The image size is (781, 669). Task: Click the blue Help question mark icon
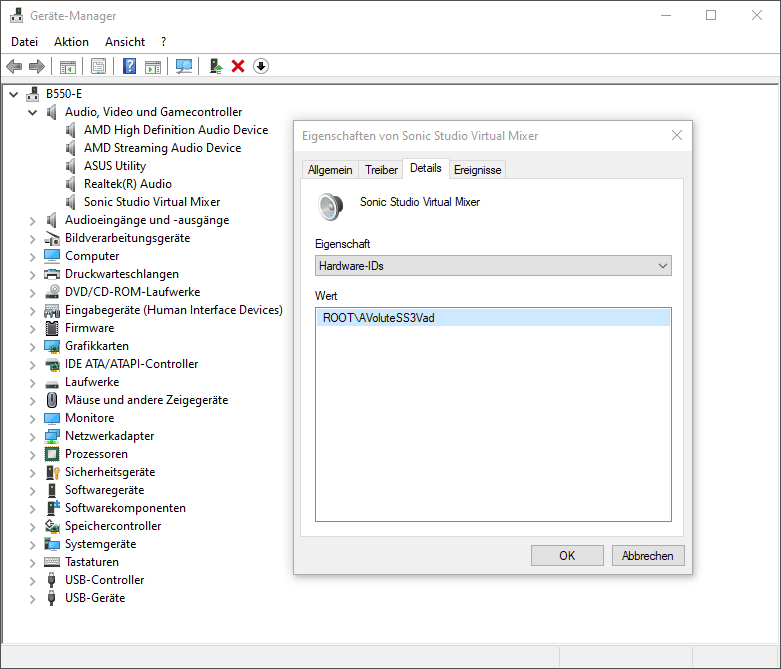point(130,66)
